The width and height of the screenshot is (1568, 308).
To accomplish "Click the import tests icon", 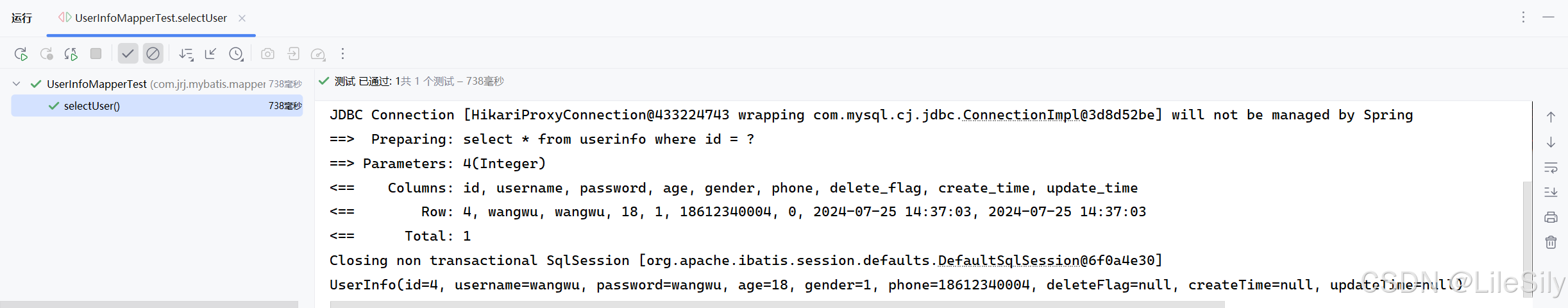I will [293, 54].
